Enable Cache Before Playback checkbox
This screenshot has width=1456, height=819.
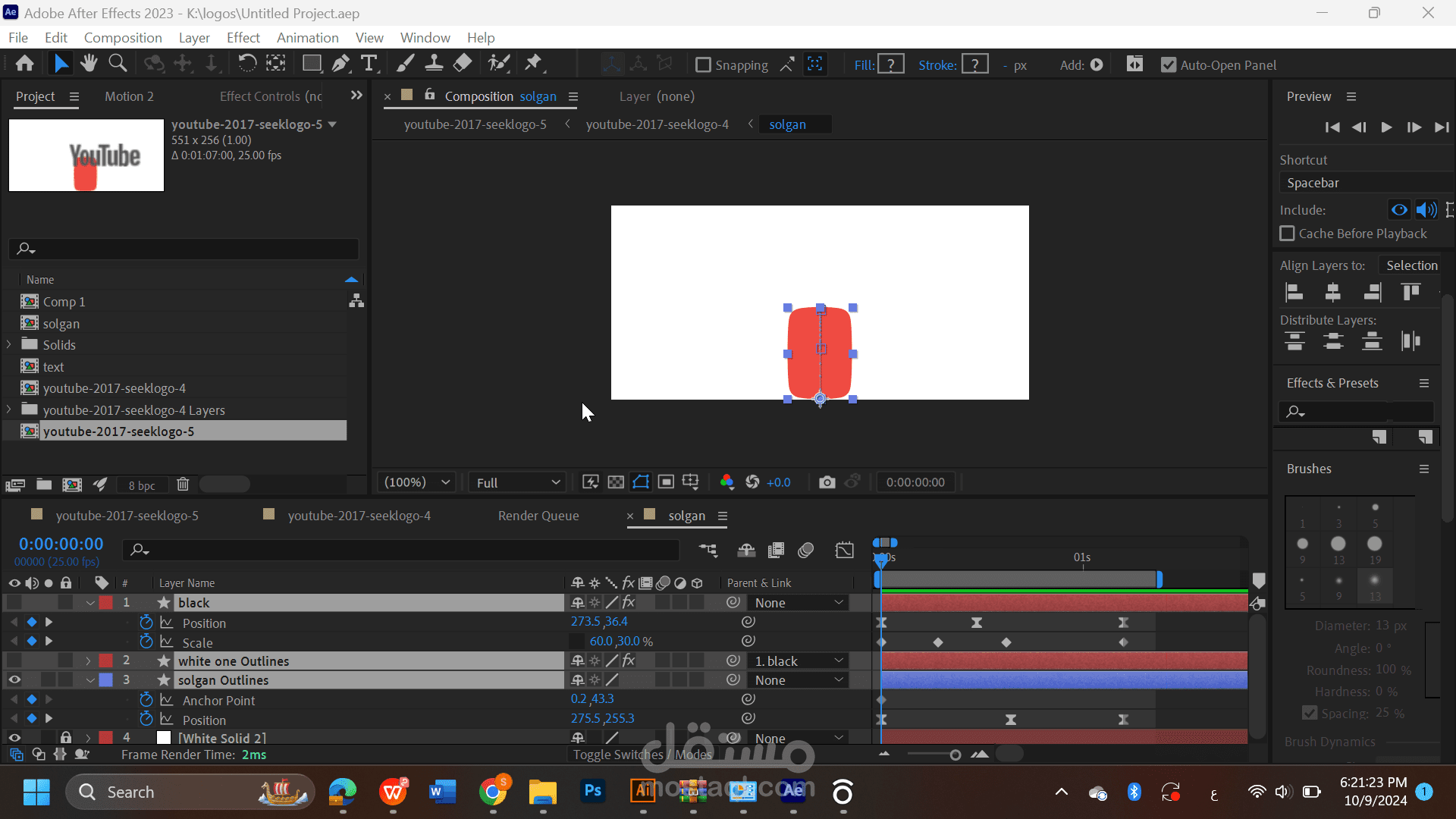(1287, 234)
